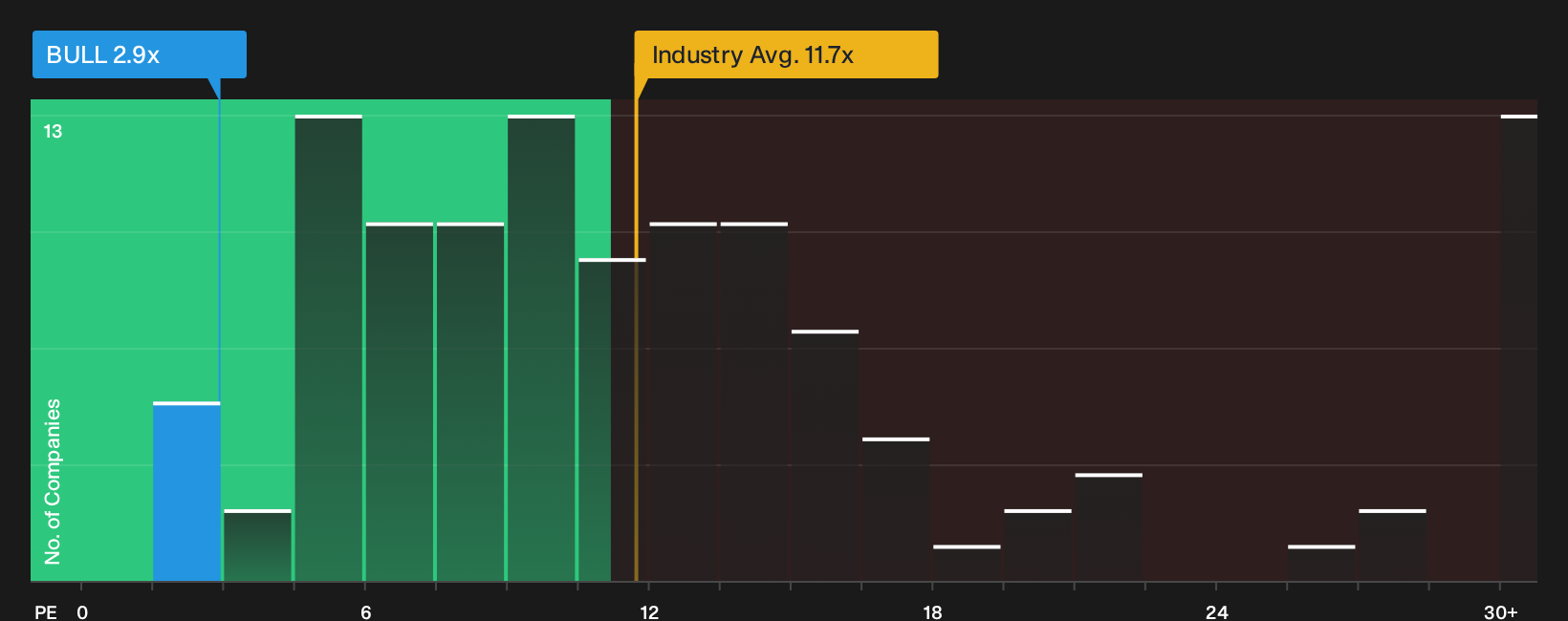Click the 'No. of Companies' axis title
Viewport: 1568px width, 621px height.
point(53,482)
